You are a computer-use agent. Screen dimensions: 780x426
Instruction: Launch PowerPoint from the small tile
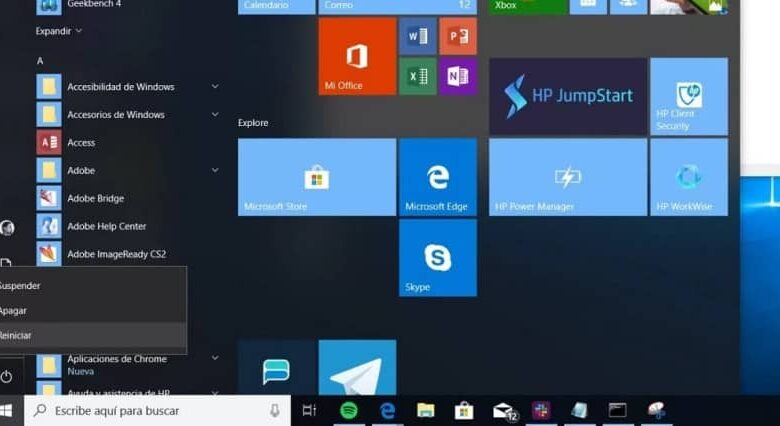click(458, 36)
